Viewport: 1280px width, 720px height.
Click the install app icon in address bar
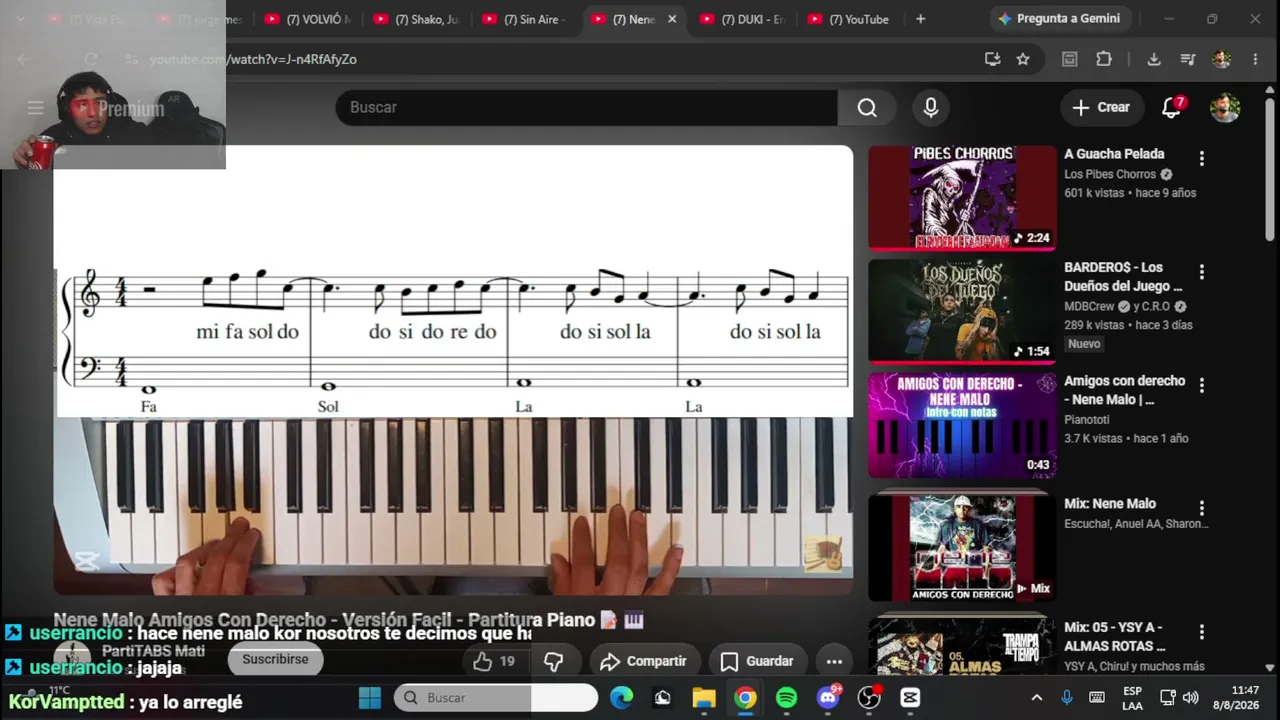992,59
